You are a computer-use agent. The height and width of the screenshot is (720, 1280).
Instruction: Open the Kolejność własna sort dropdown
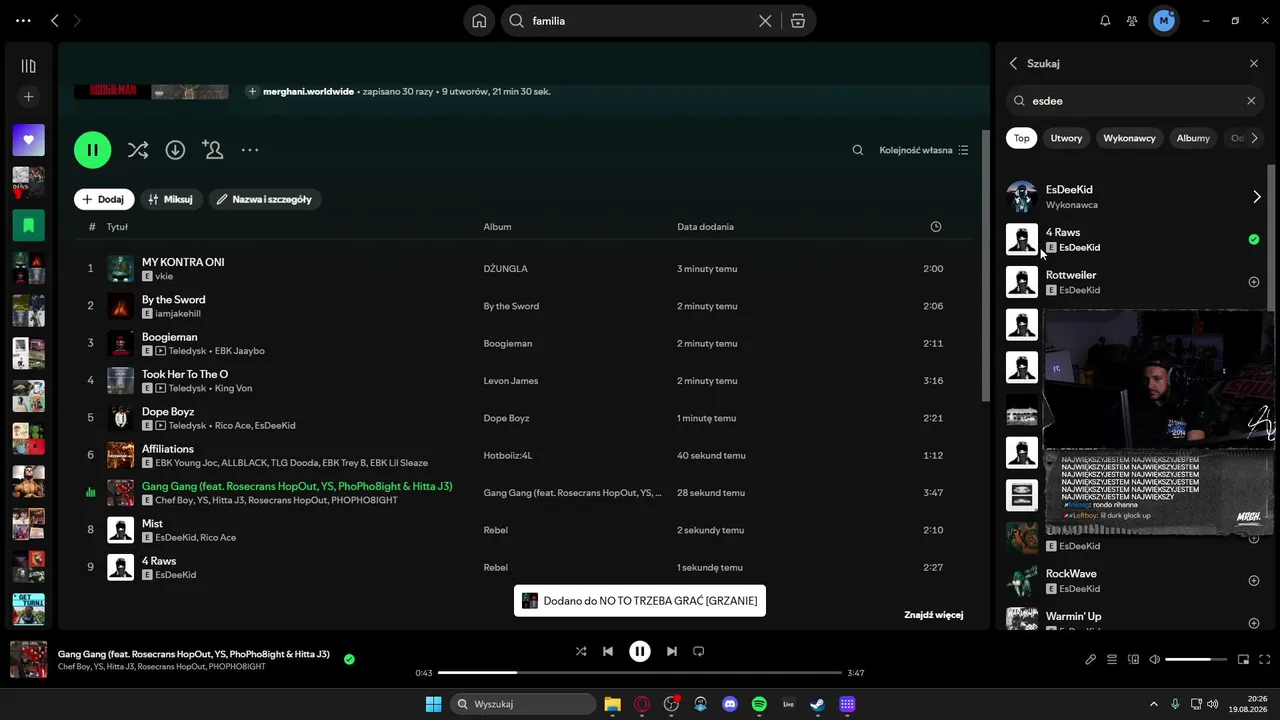click(x=924, y=150)
